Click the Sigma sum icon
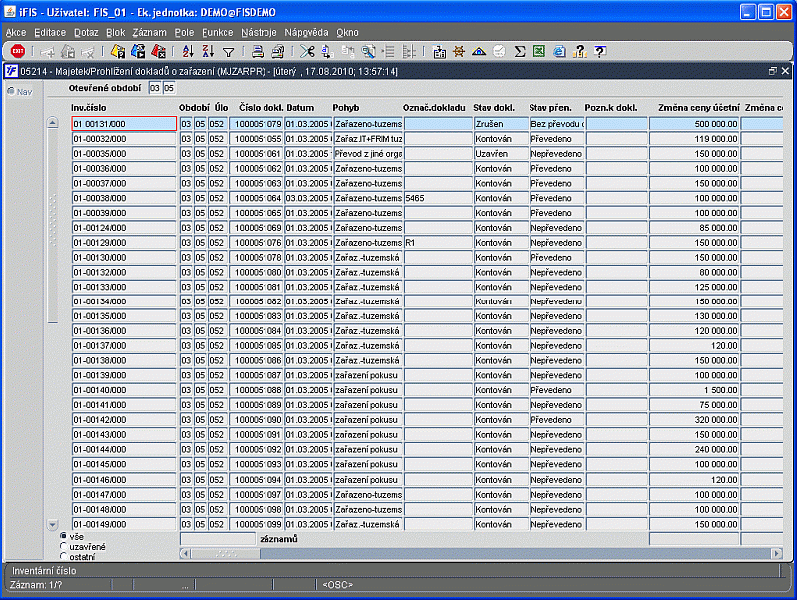 [519, 51]
